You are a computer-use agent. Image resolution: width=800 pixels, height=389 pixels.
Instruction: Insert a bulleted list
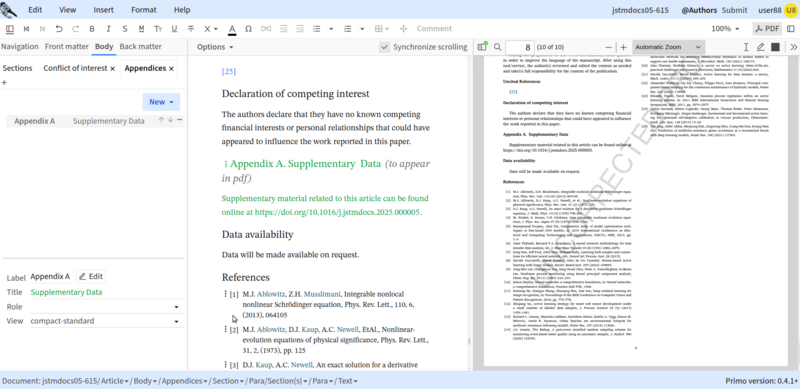[x=316, y=29]
